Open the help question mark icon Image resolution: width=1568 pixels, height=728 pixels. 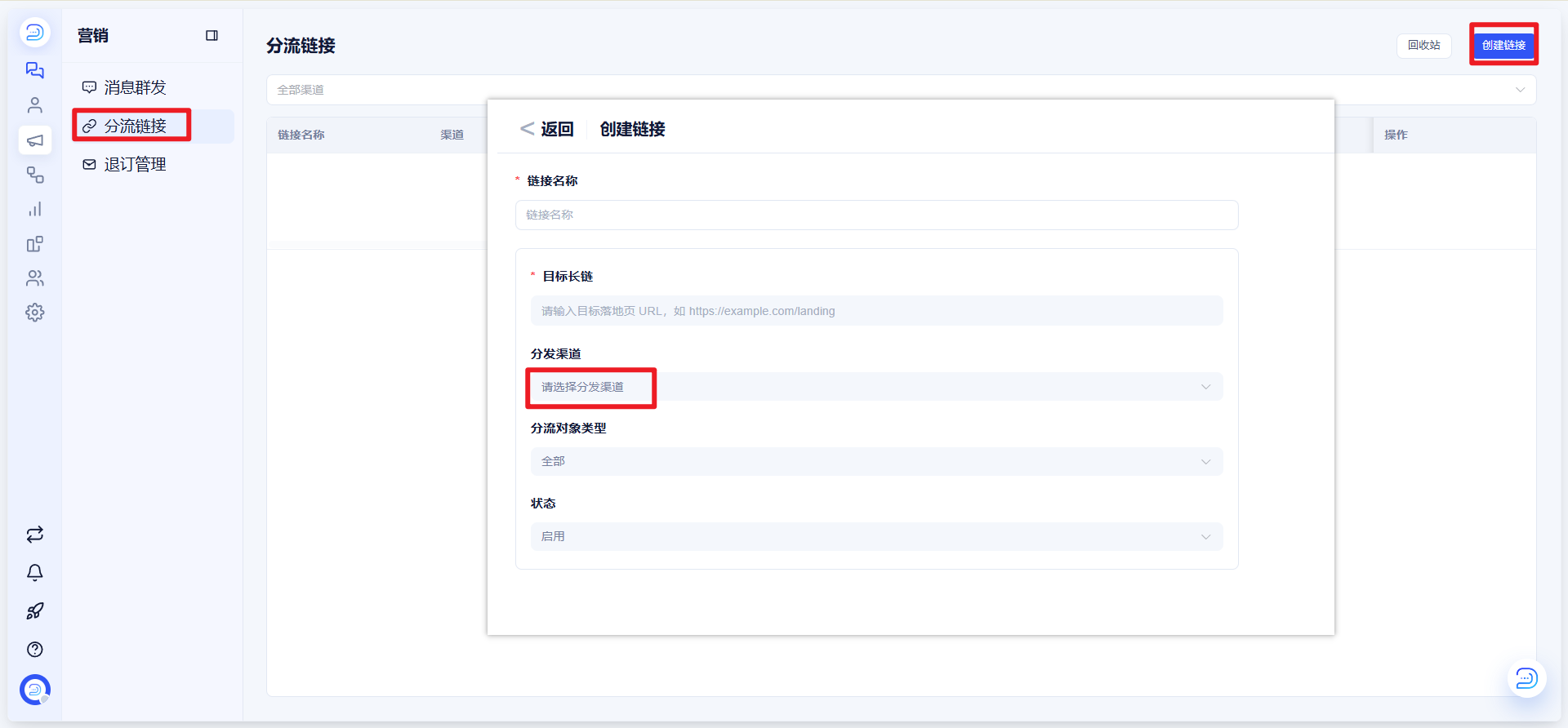click(x=34, y=650)
